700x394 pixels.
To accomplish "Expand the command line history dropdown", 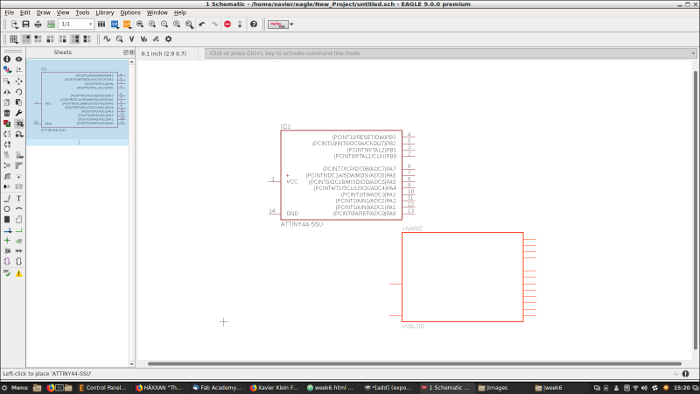I will point(693,53).
